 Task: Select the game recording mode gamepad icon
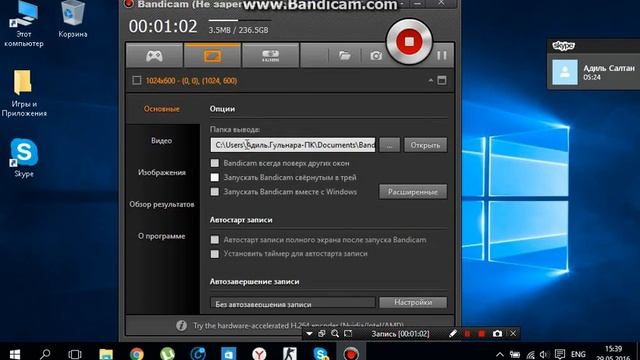154,56
